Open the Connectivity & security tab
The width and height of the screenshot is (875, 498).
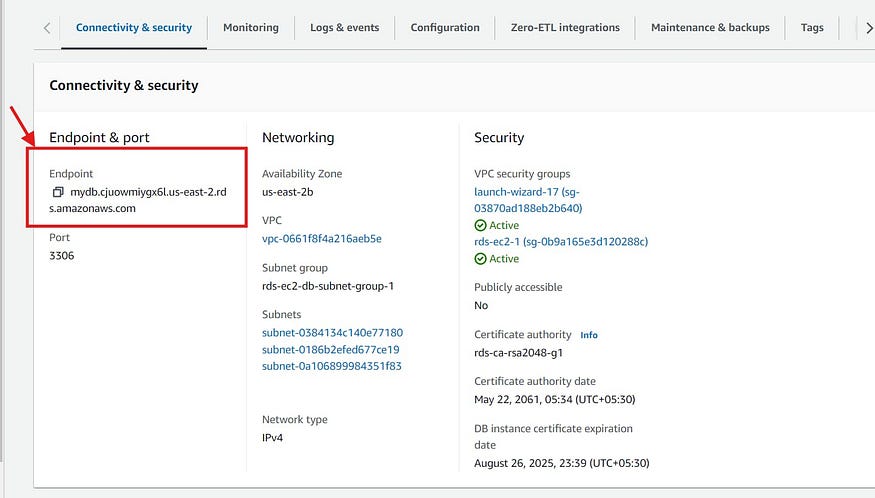point(134,27)
